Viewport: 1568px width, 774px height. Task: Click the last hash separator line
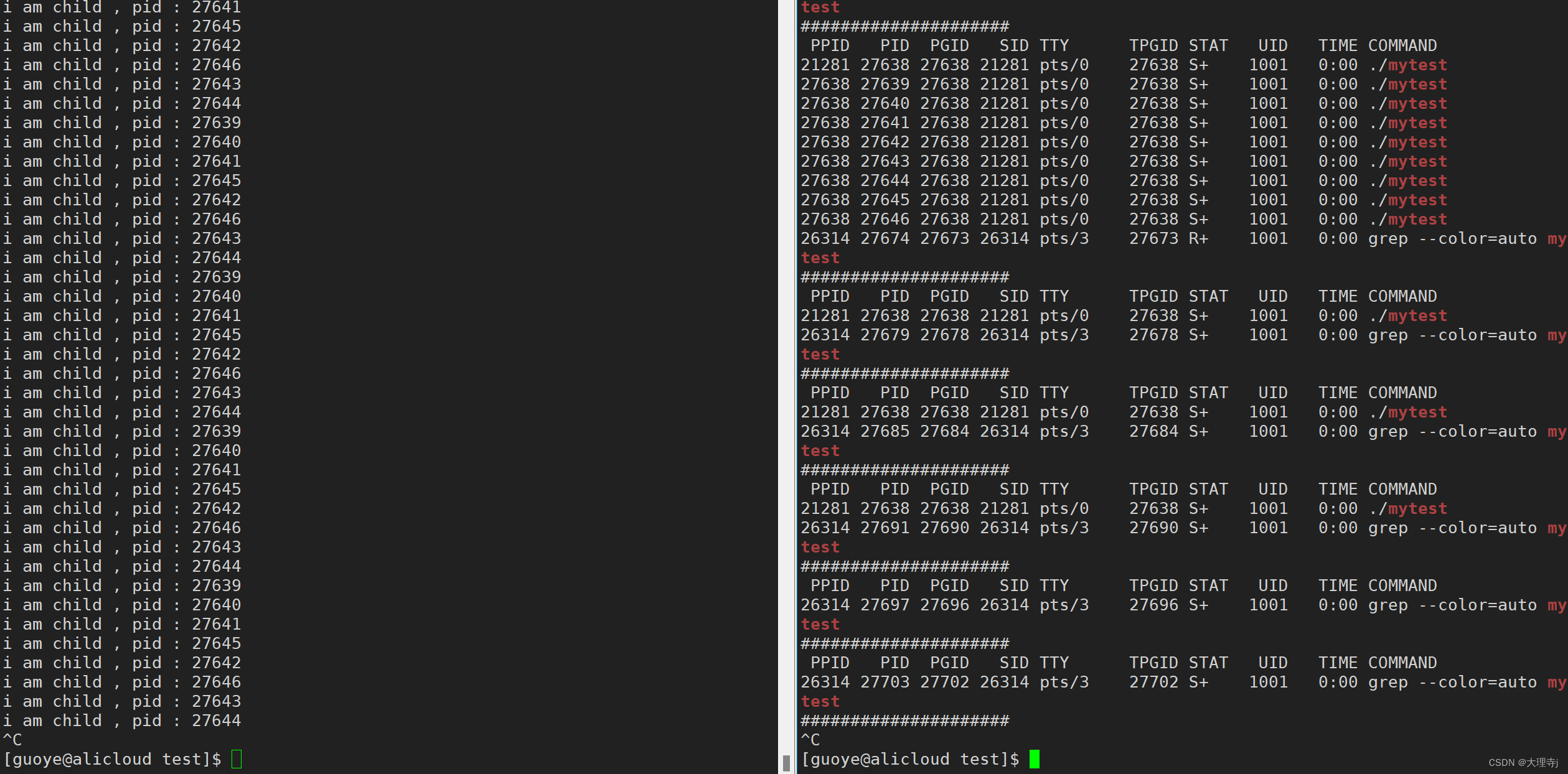point(904,721)
